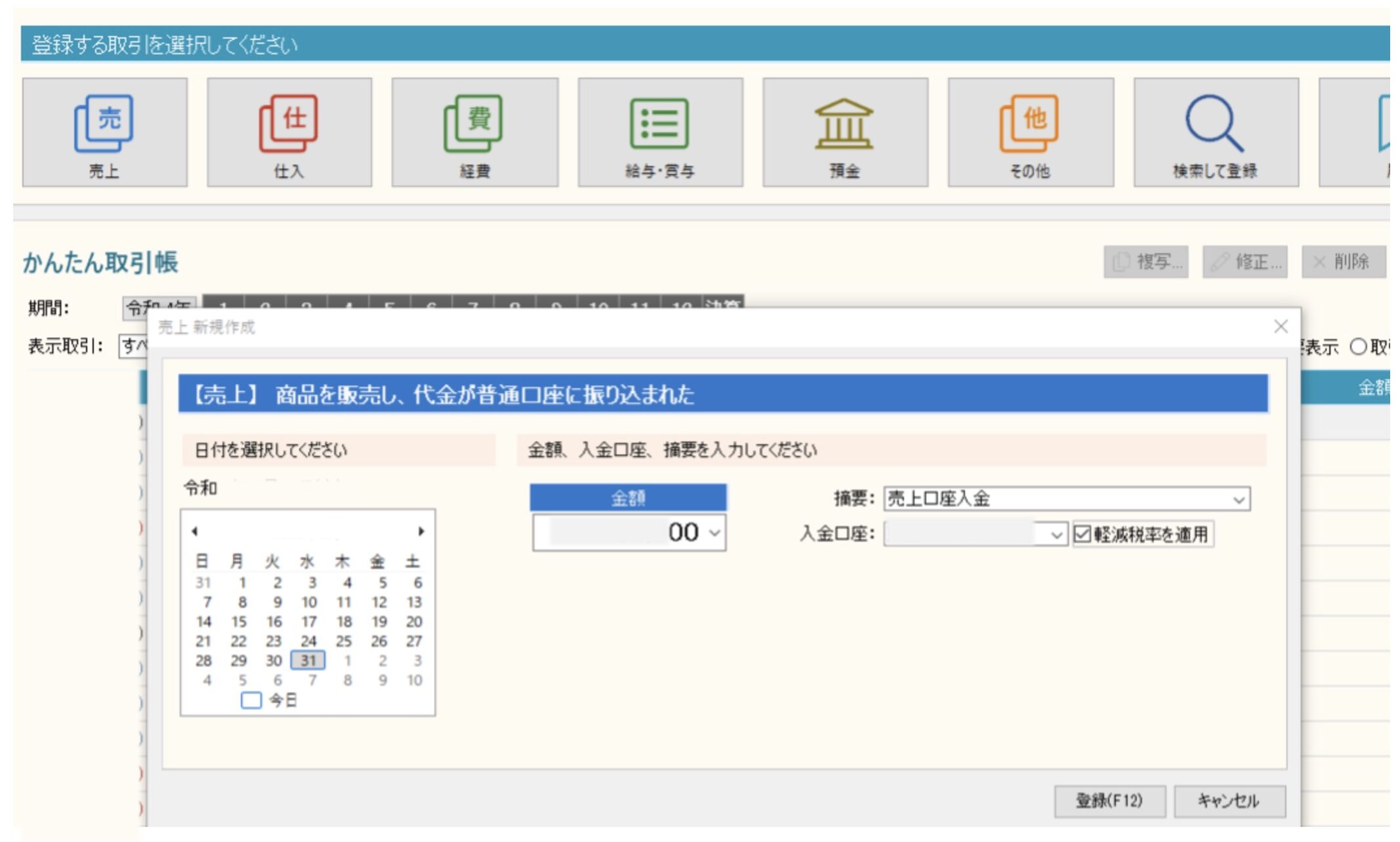Click the 登録(F12) register button
The height and width of the screenshot is (842, 1400).
point(1110,801)
